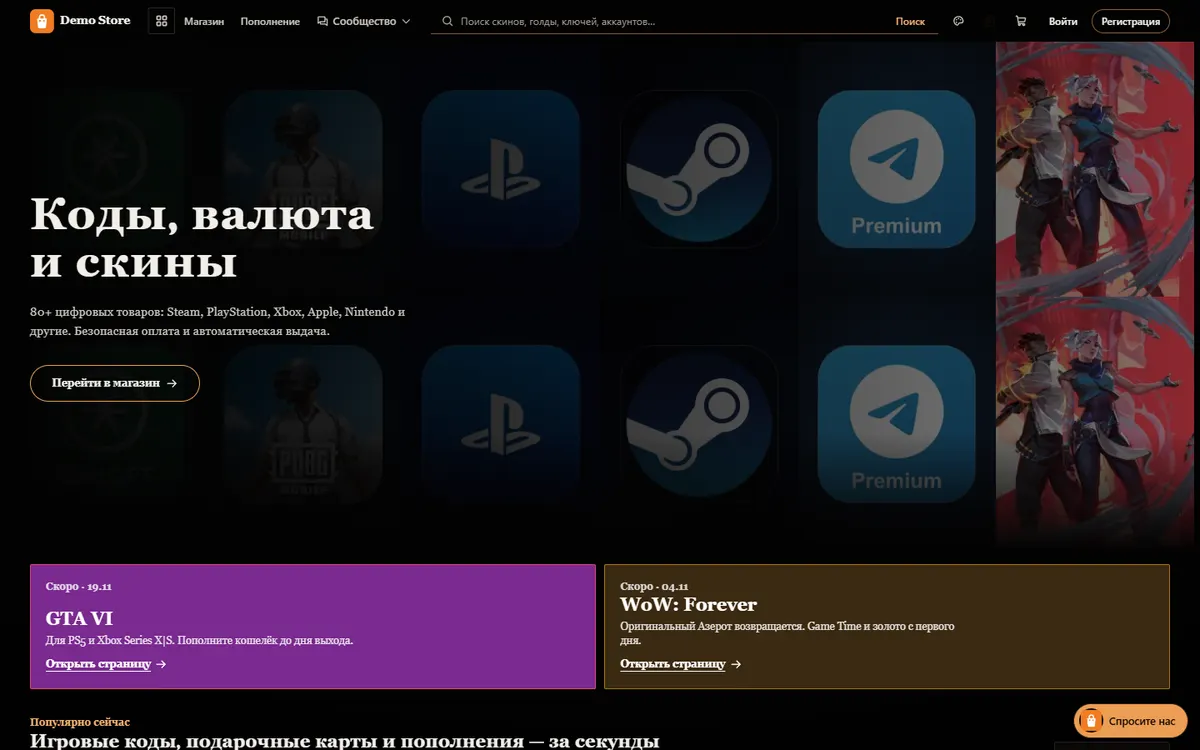Open the Магазин menu item
This screenshot has height=750, width=1200.
point(204,21)
